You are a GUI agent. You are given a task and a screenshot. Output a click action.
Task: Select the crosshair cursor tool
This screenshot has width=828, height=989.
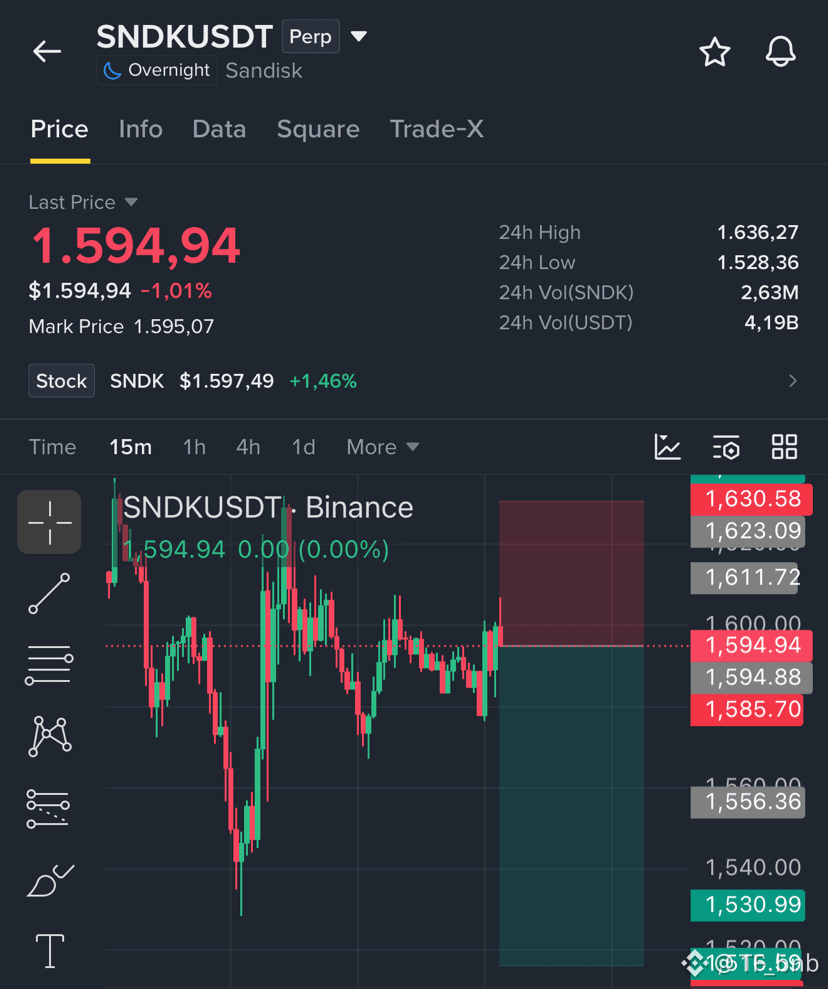[49, 522]
